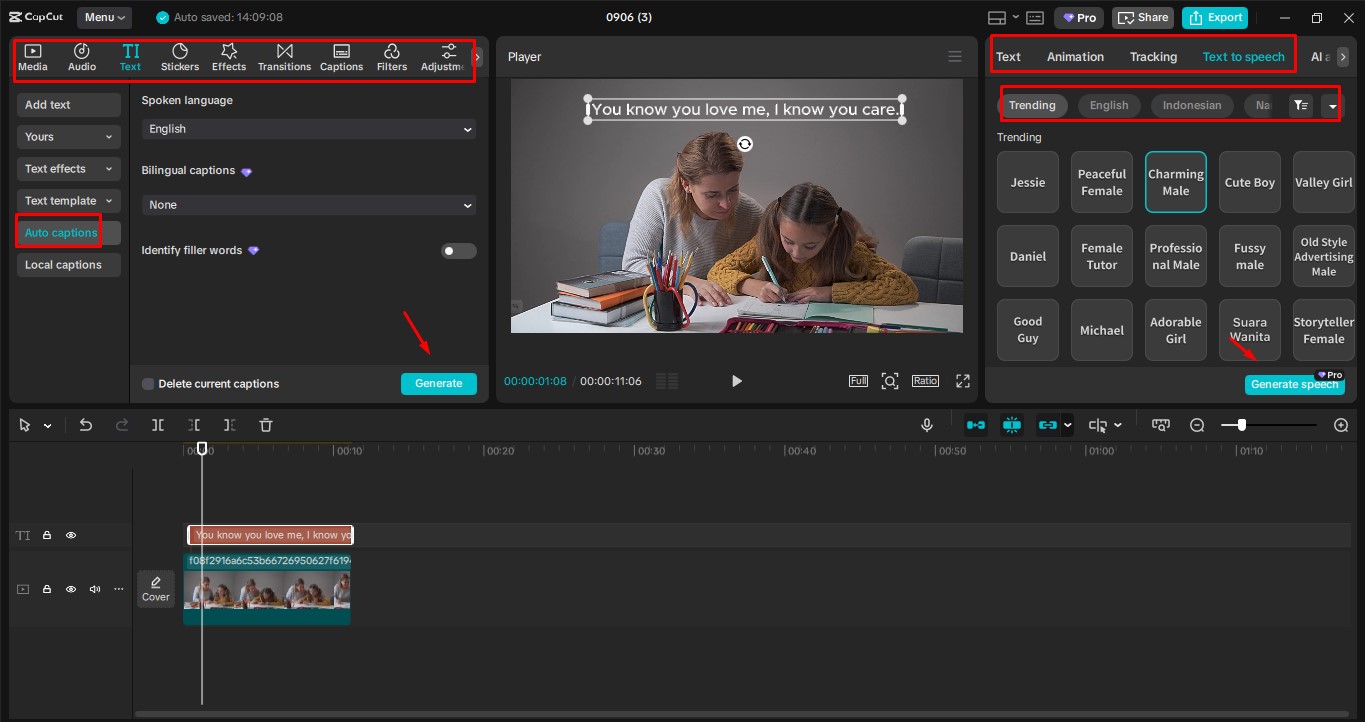Screen dimensions: 1365x722
Task: Hide the text track with the eye icon
Action: tap(71, 535)
